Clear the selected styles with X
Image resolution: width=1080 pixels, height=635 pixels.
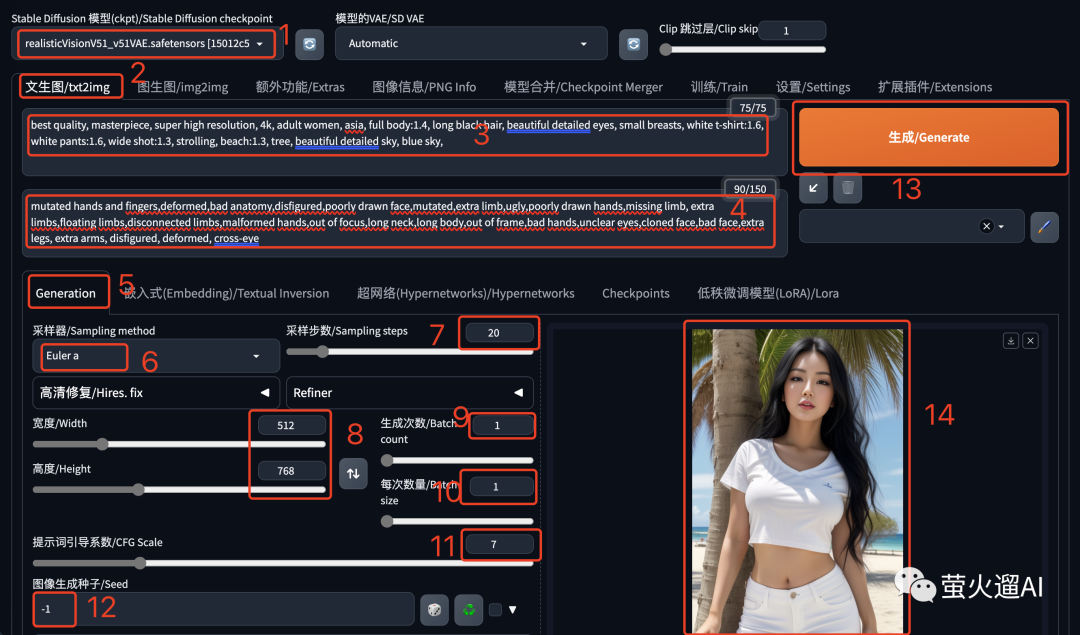point(986,226)
